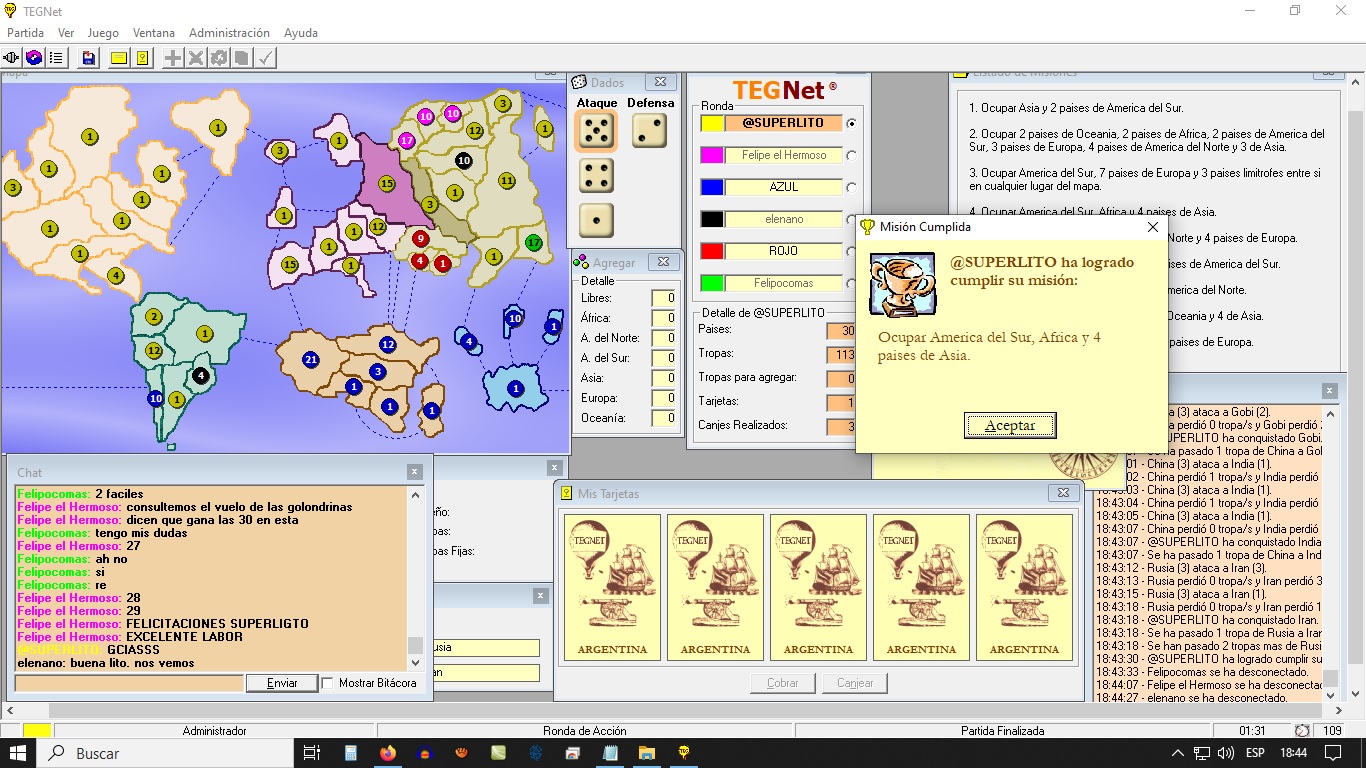1366x768 pixels.
Task: Click the blue and magenta globe toolbar icon
Action: coord(34,58)
